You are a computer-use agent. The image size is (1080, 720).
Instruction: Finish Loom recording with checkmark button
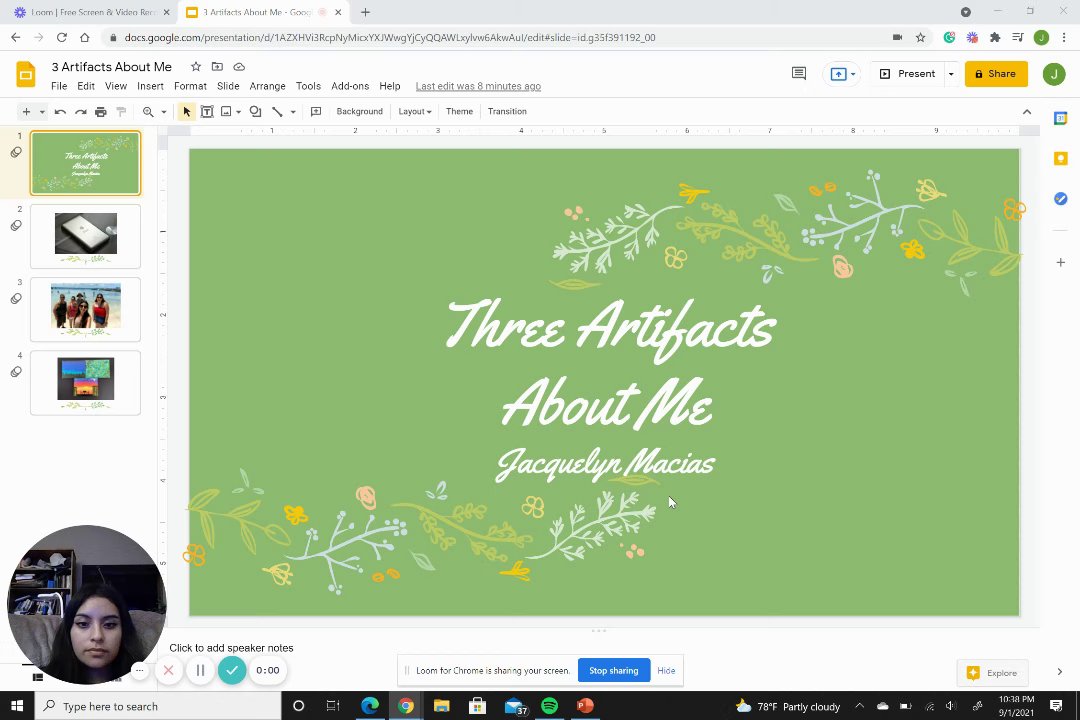(232, 671)
